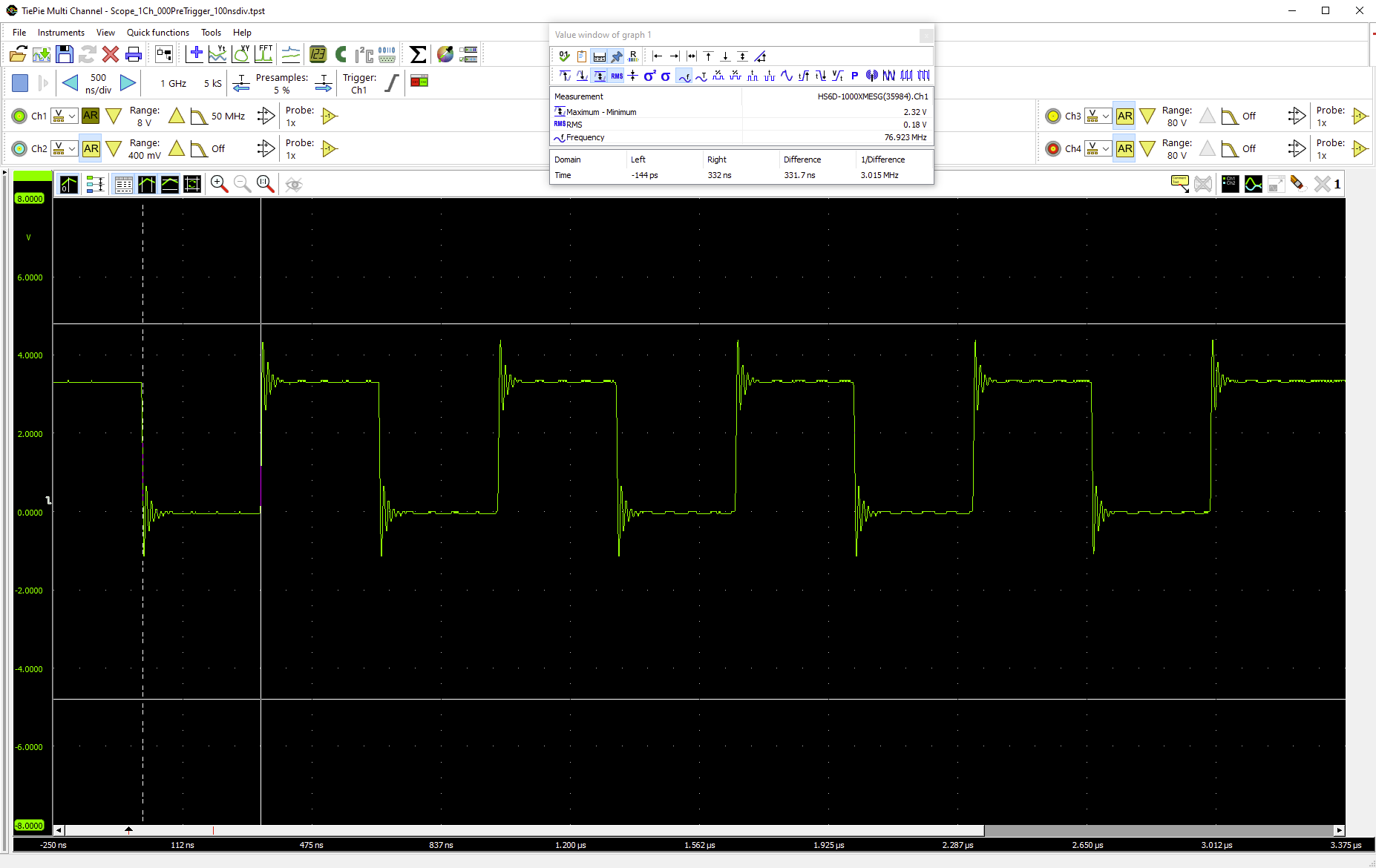The height and width of the screenshot is (868, 1376).
Task: Click the Save floppy disk icon
Action: pyautogui.click(x=65, y=54)
